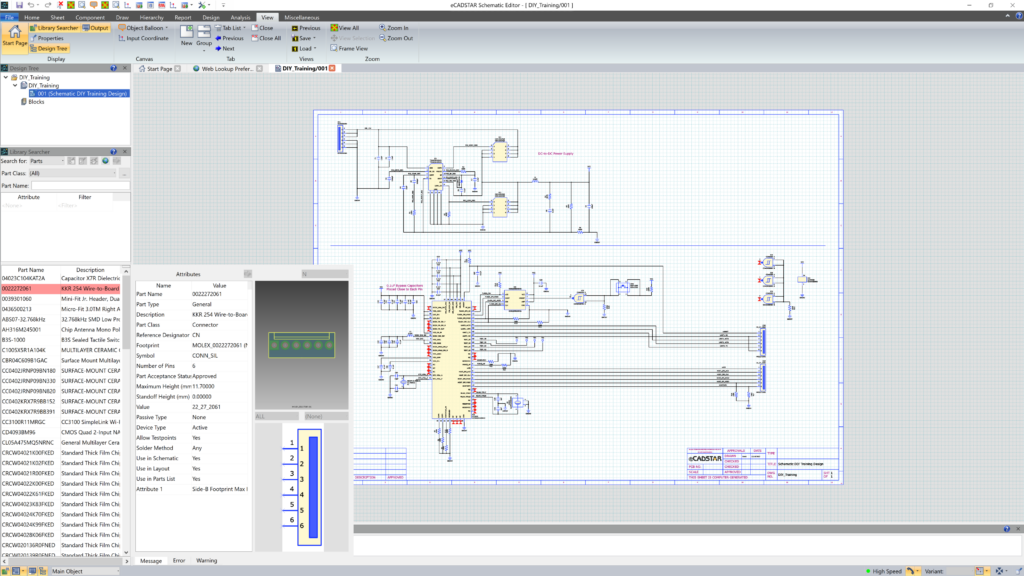
Task: Toggle the Design Tree panel
Action: pyautogui.click(x=49, y=48)
